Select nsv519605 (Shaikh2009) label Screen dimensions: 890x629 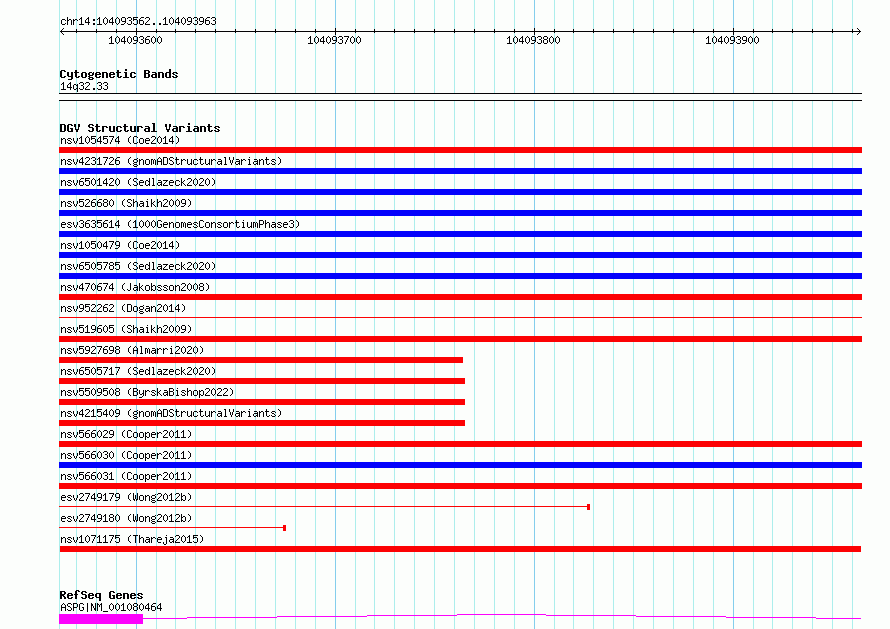coord(126,329)
